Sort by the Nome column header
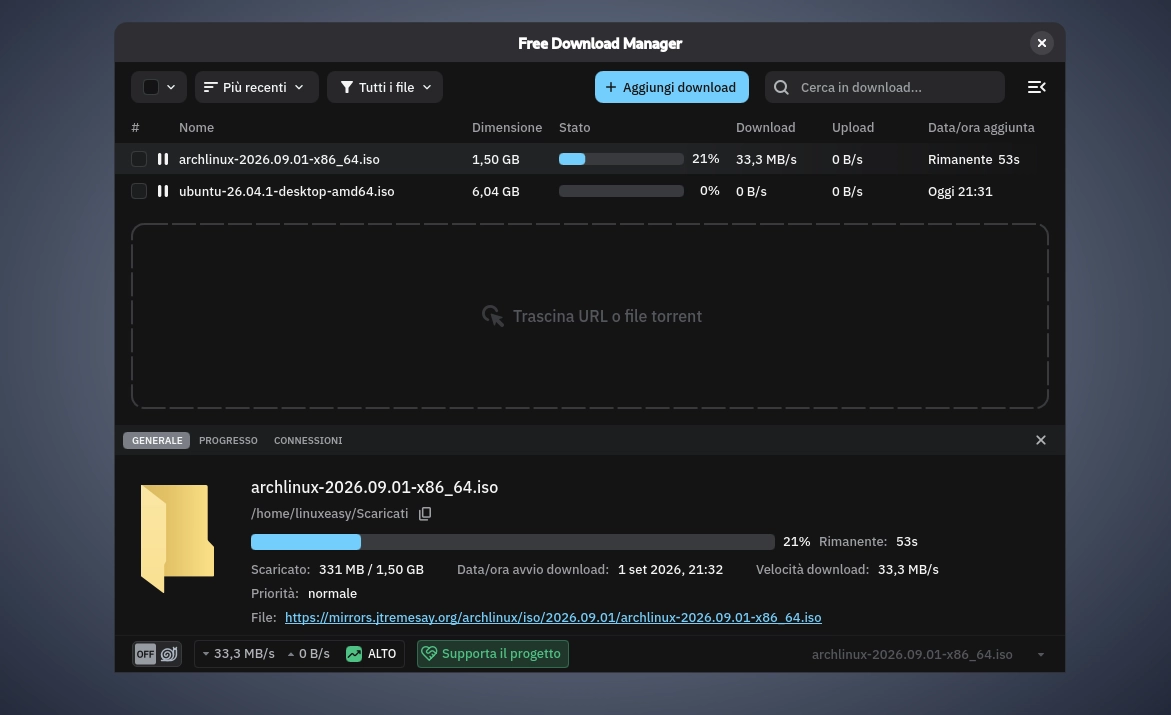 click(196, 128)
